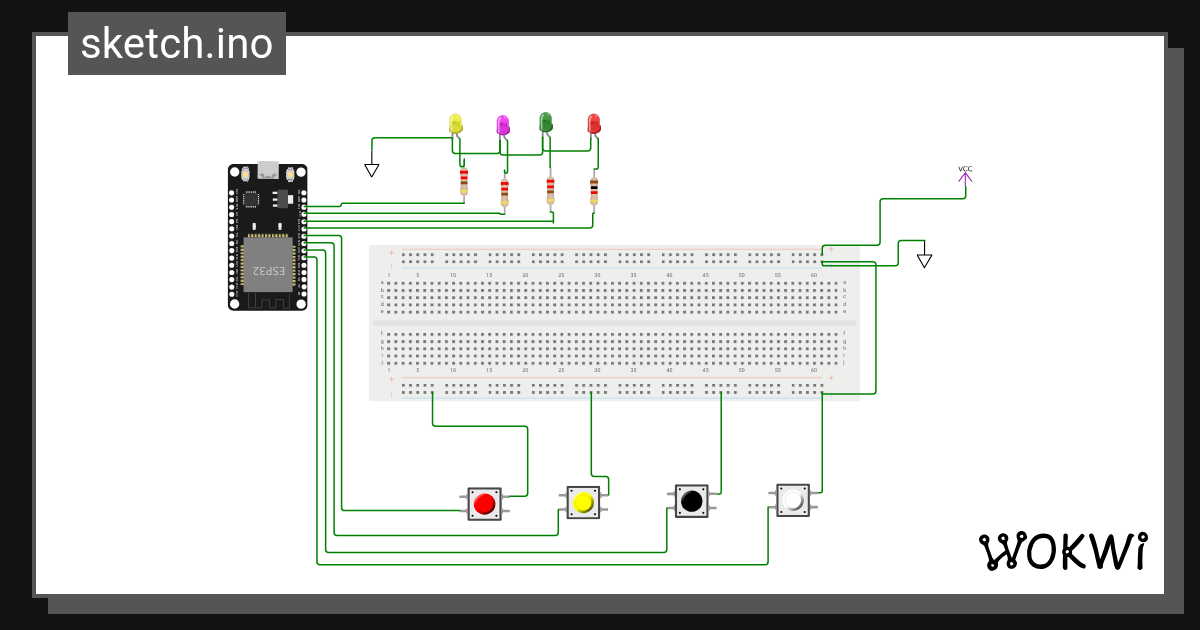Click the resistor below the magenta LED

tap(504, 190)
